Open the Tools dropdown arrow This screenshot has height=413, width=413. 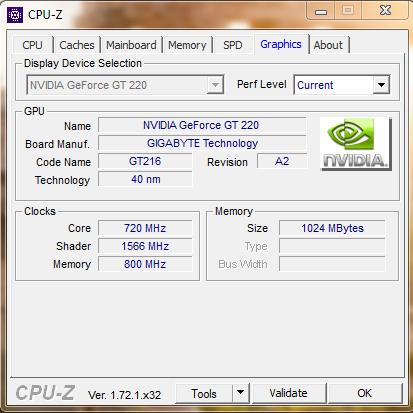[241, 393]
